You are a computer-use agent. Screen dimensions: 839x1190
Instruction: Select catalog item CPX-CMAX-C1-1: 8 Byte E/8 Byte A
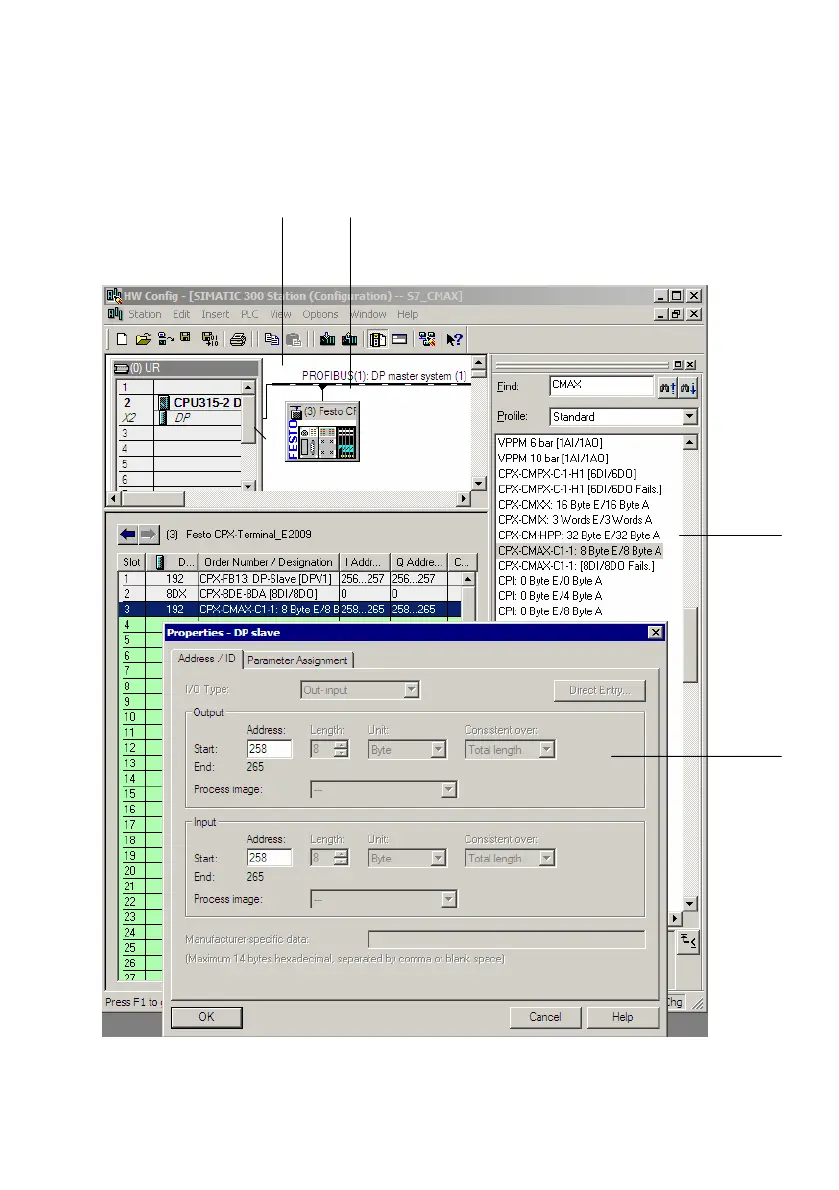(580, 551)
